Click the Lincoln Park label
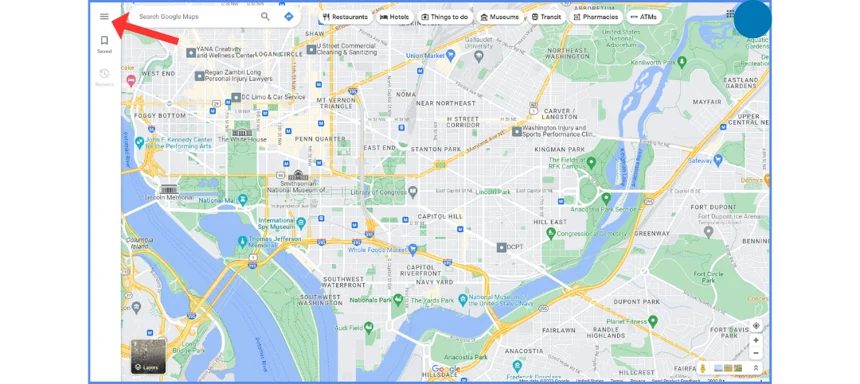The width and height of the screenshot is (860, 384). [x=493, y=193]
